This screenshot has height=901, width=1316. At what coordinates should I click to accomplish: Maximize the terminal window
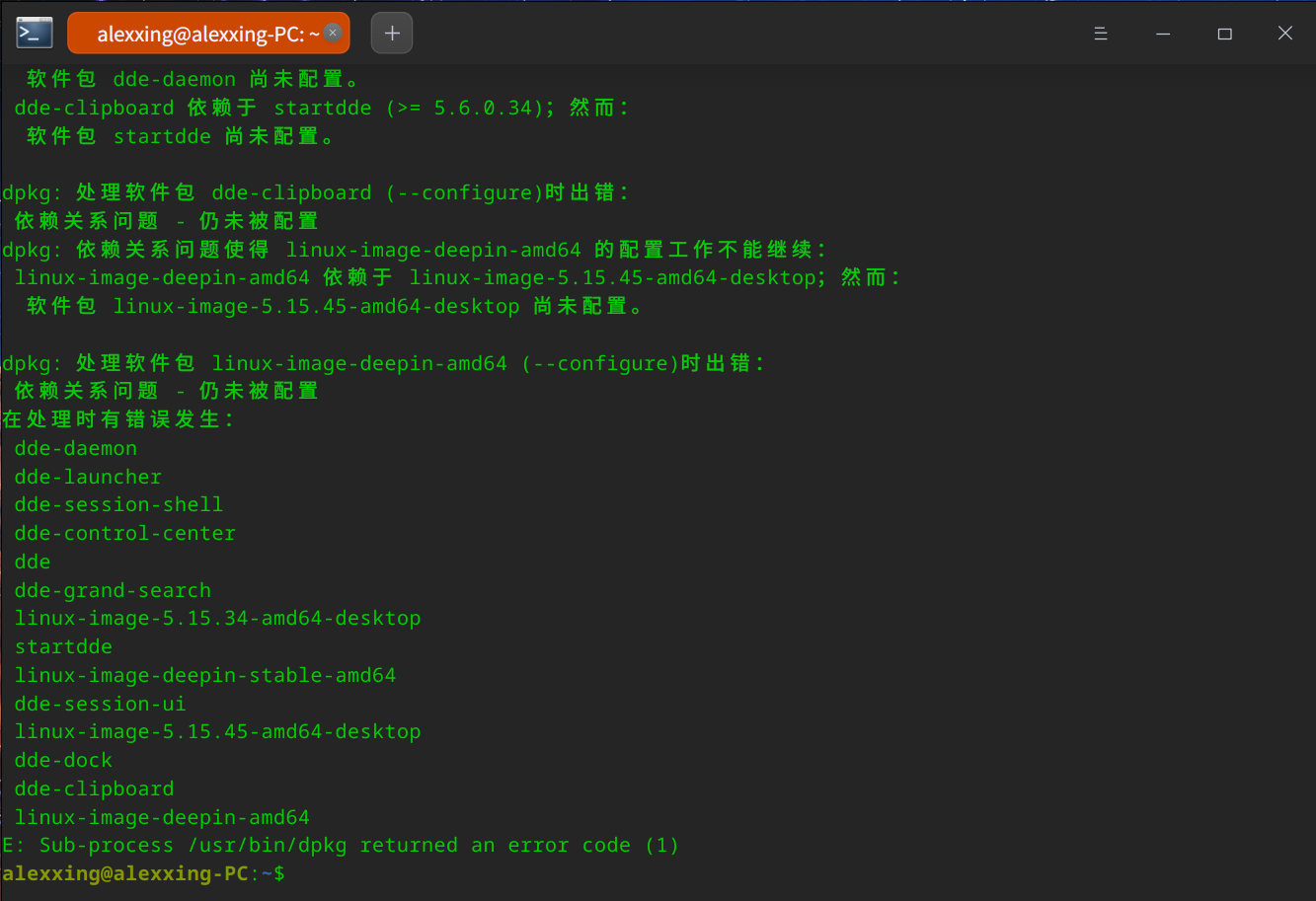coord(1224,33)
